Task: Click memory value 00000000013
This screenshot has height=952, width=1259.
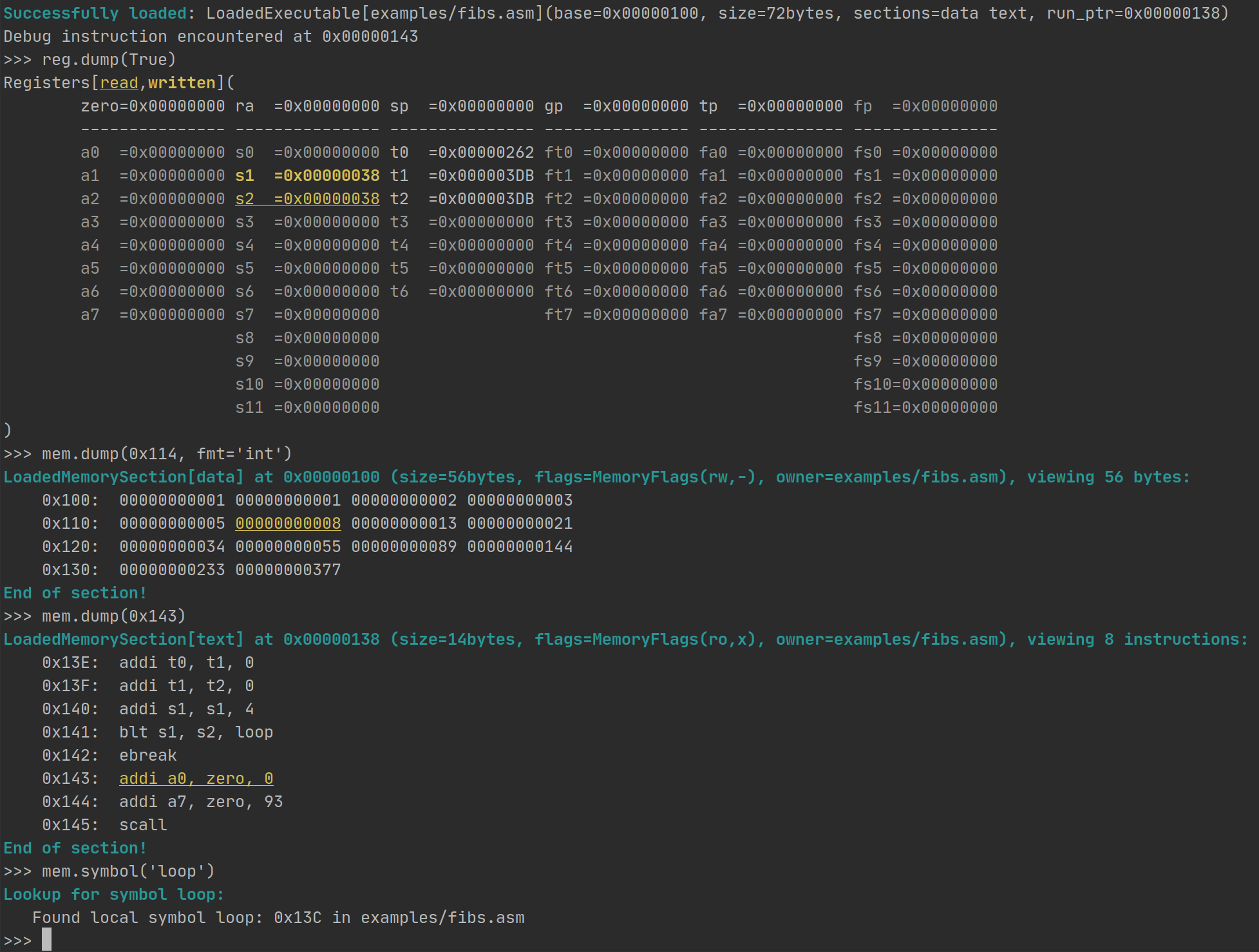Action: tap(404, 524)
